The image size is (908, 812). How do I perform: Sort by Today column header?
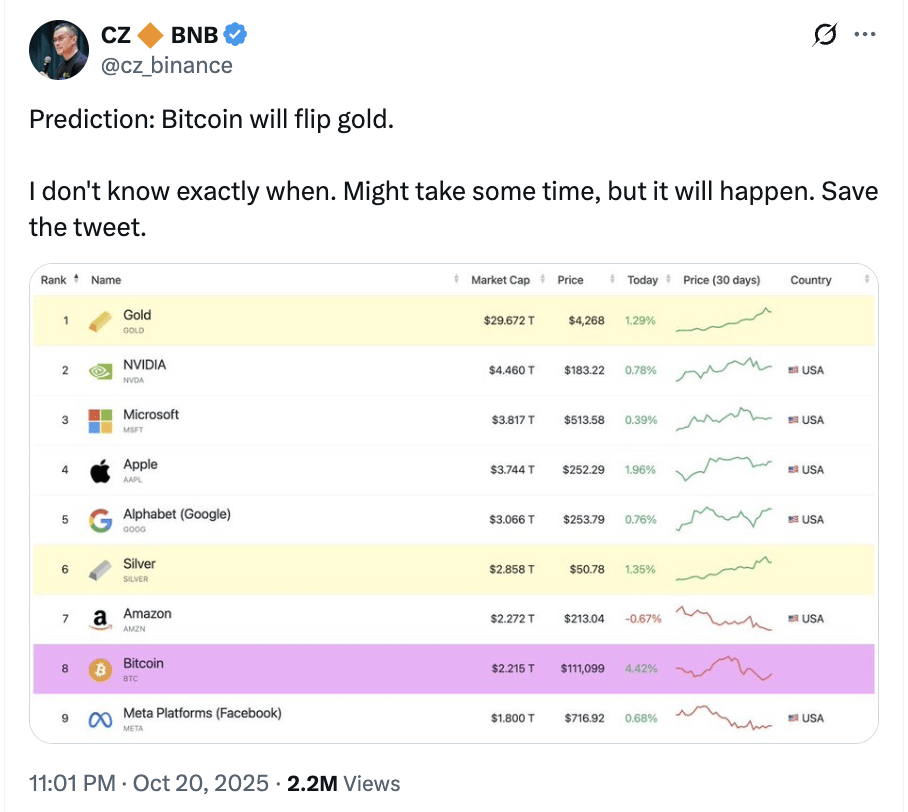642,280
